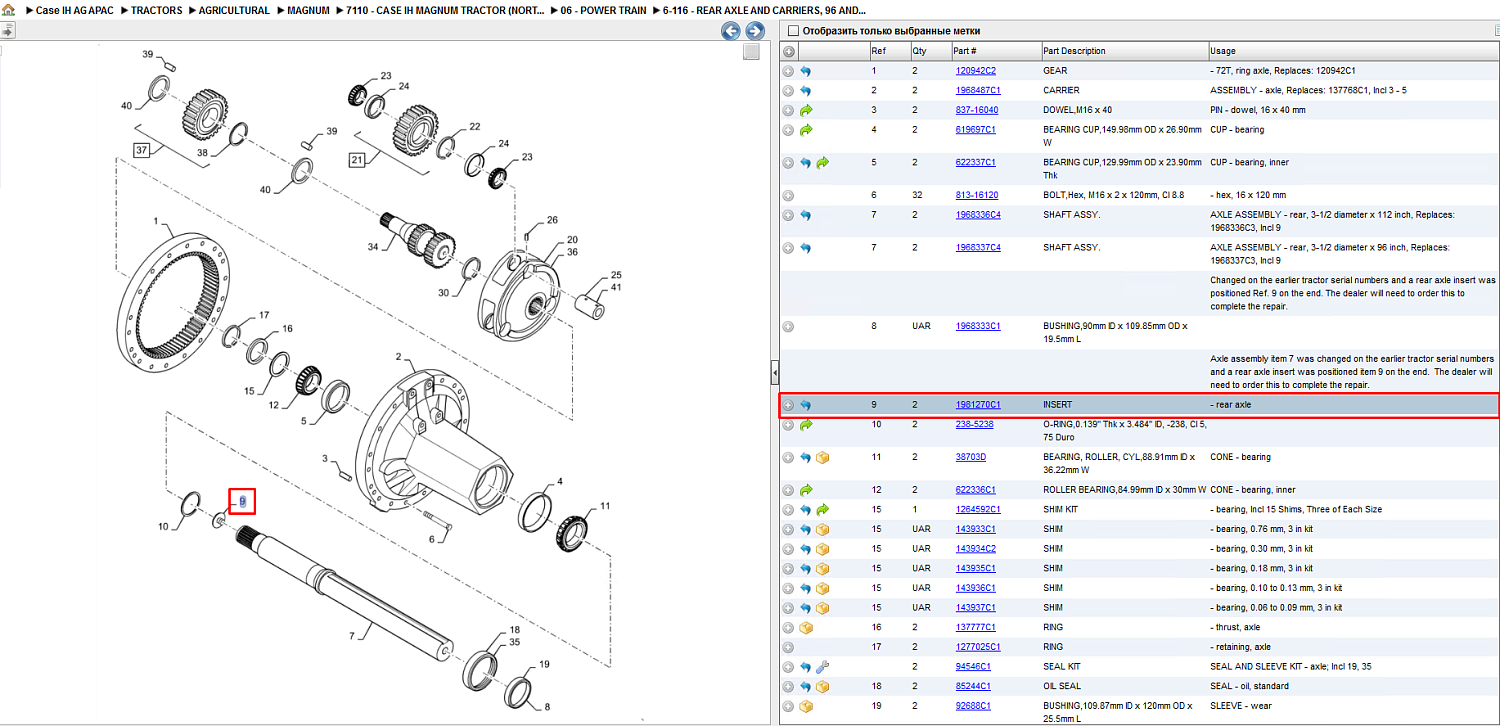Open part number link 120942C2
The height and width of the screenshot is (726, 1500).
pos(976,71)
